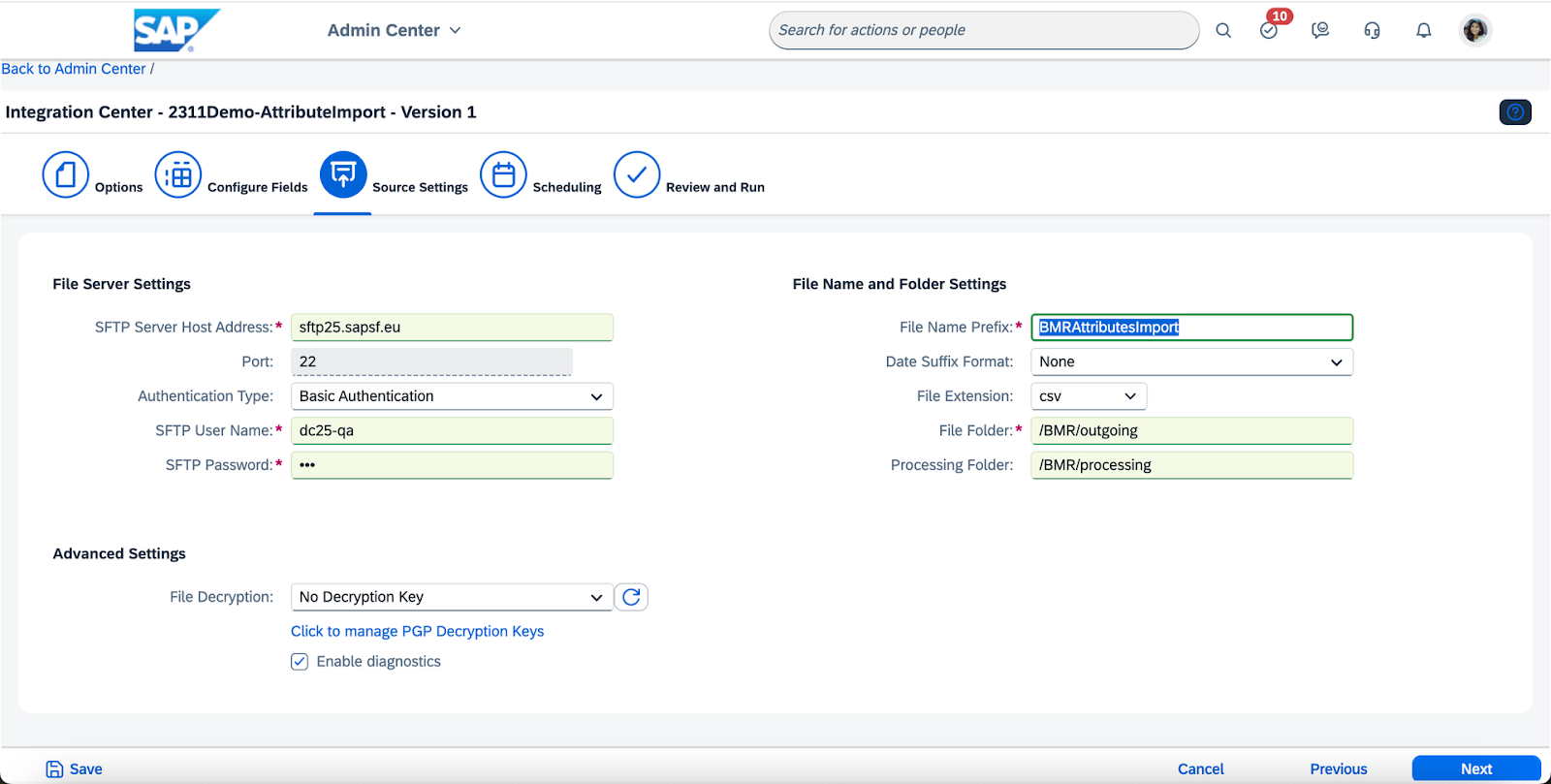Click the File Server Settings heading
The image size is (1551, 784).
(x=121, y=284)
